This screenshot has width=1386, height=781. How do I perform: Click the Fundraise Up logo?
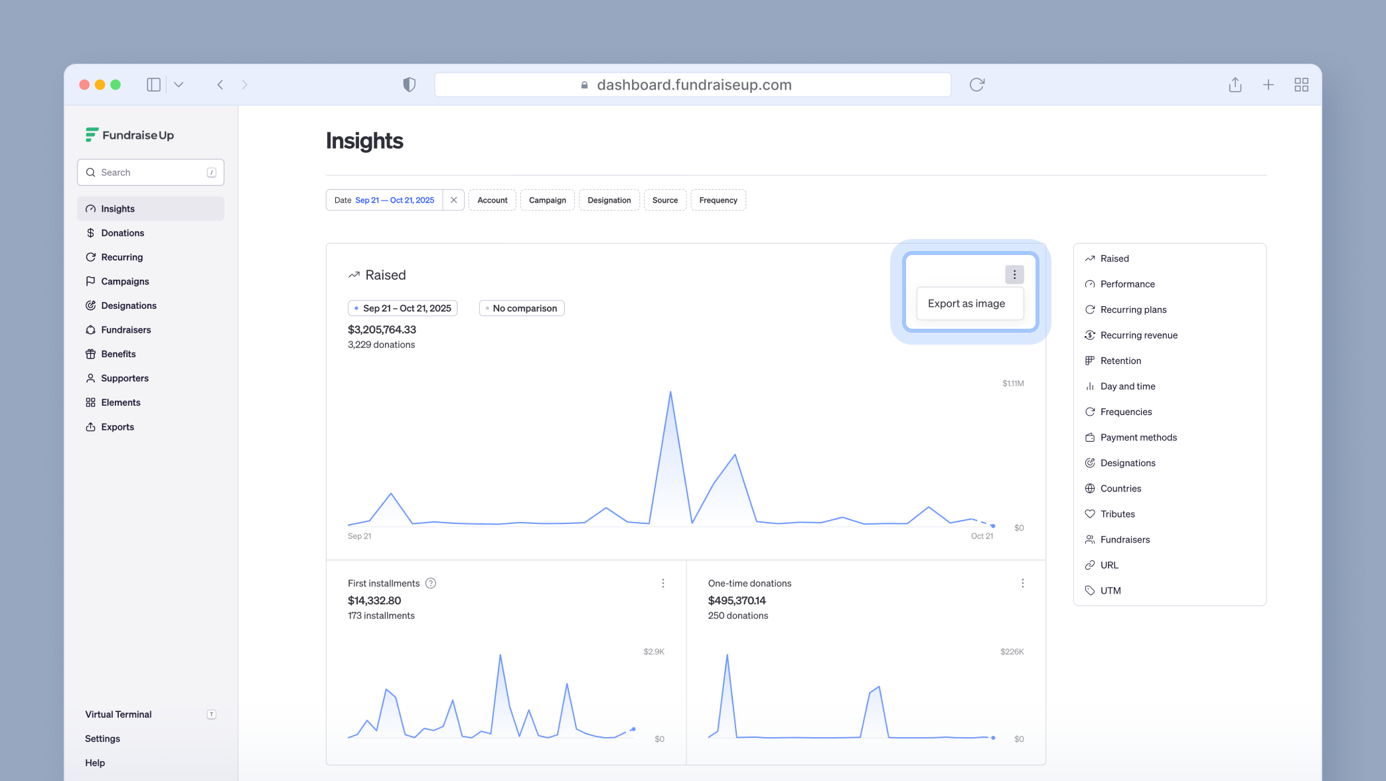(130, 135)
